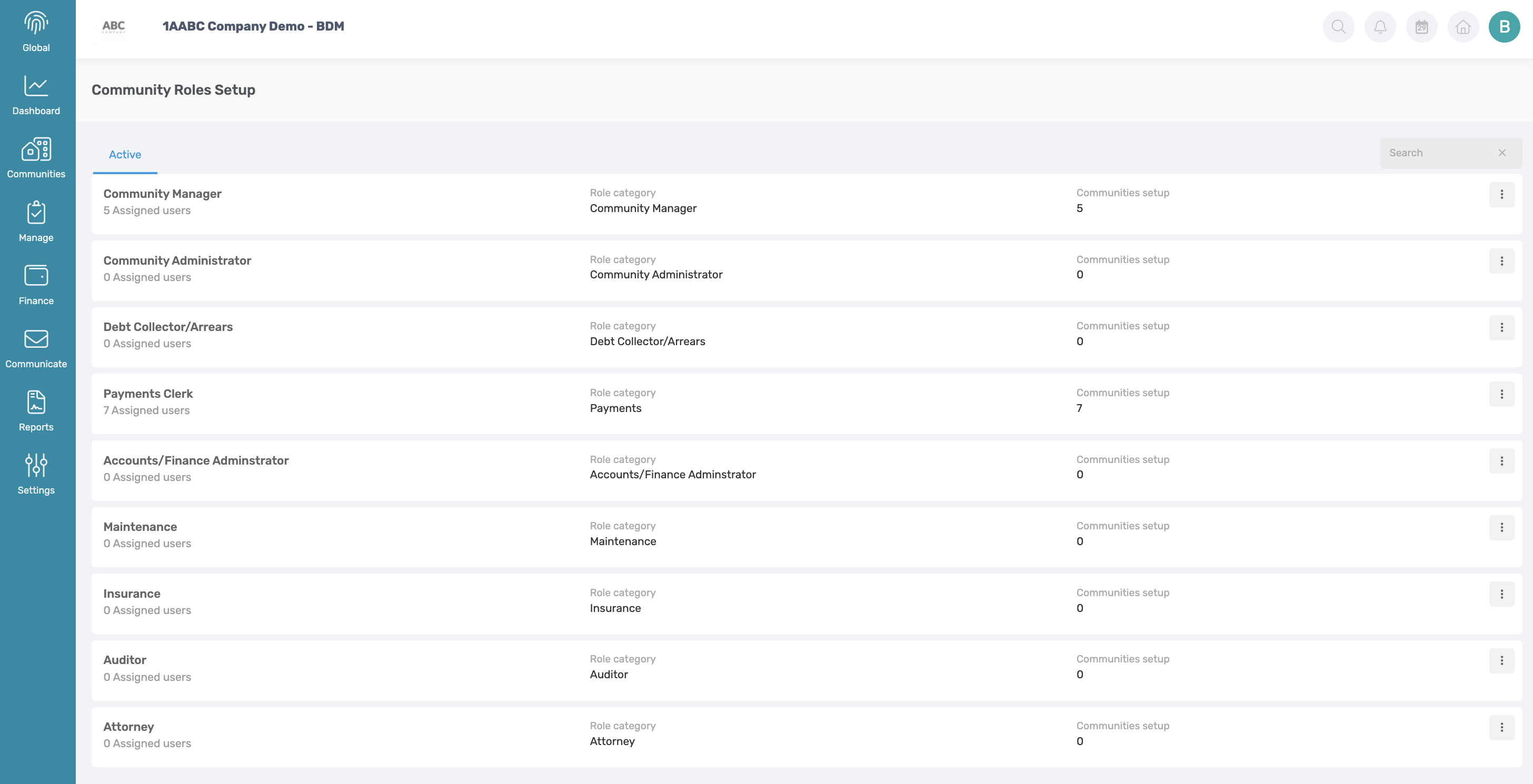Open options menu for Payments Clerk
Viewport: 1533px width, 784px height.
coord(1501,395)
